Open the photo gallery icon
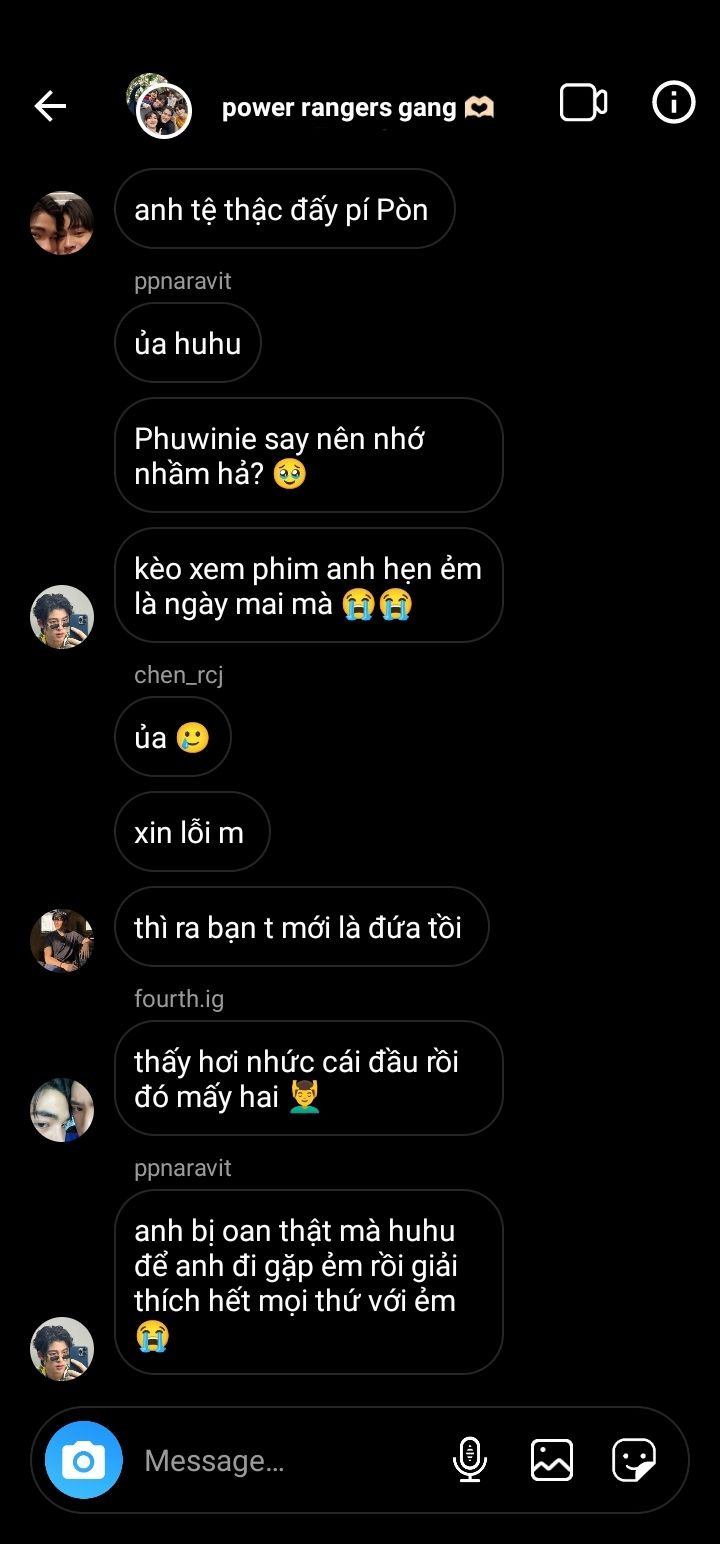 [x=551, y=1460]
